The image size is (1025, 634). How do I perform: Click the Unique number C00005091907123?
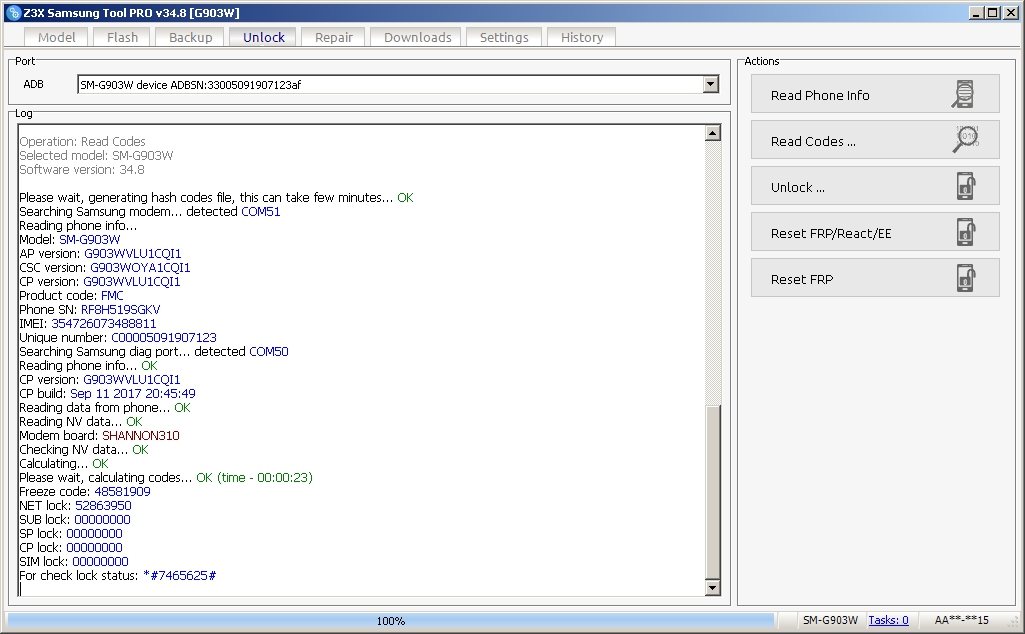[163, 338]
